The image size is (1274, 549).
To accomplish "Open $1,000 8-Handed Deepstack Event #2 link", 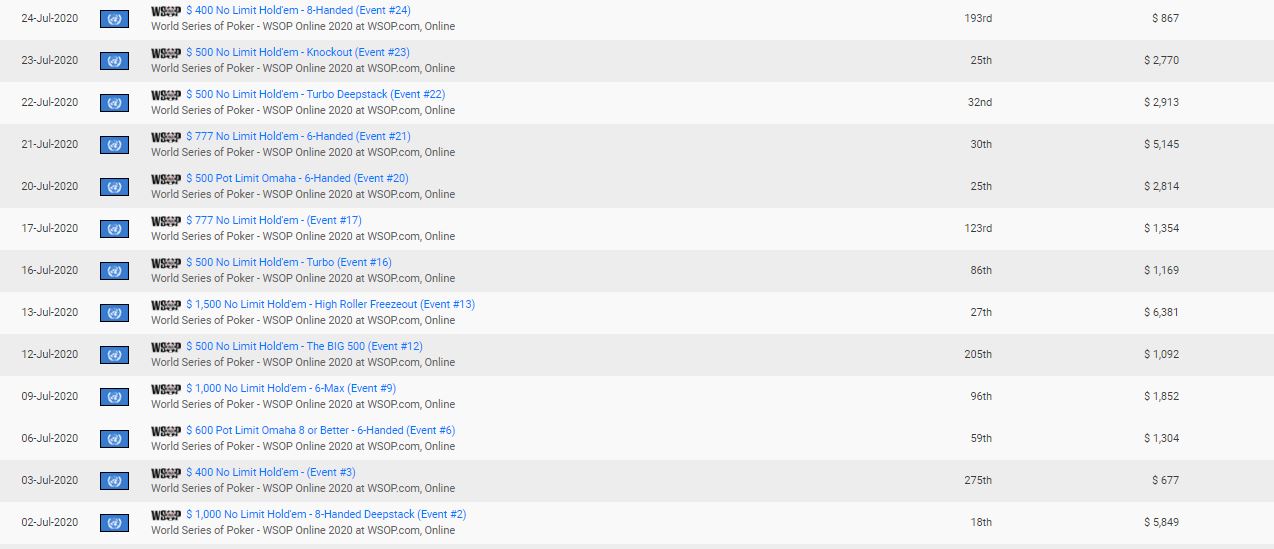I will (327, 514).
